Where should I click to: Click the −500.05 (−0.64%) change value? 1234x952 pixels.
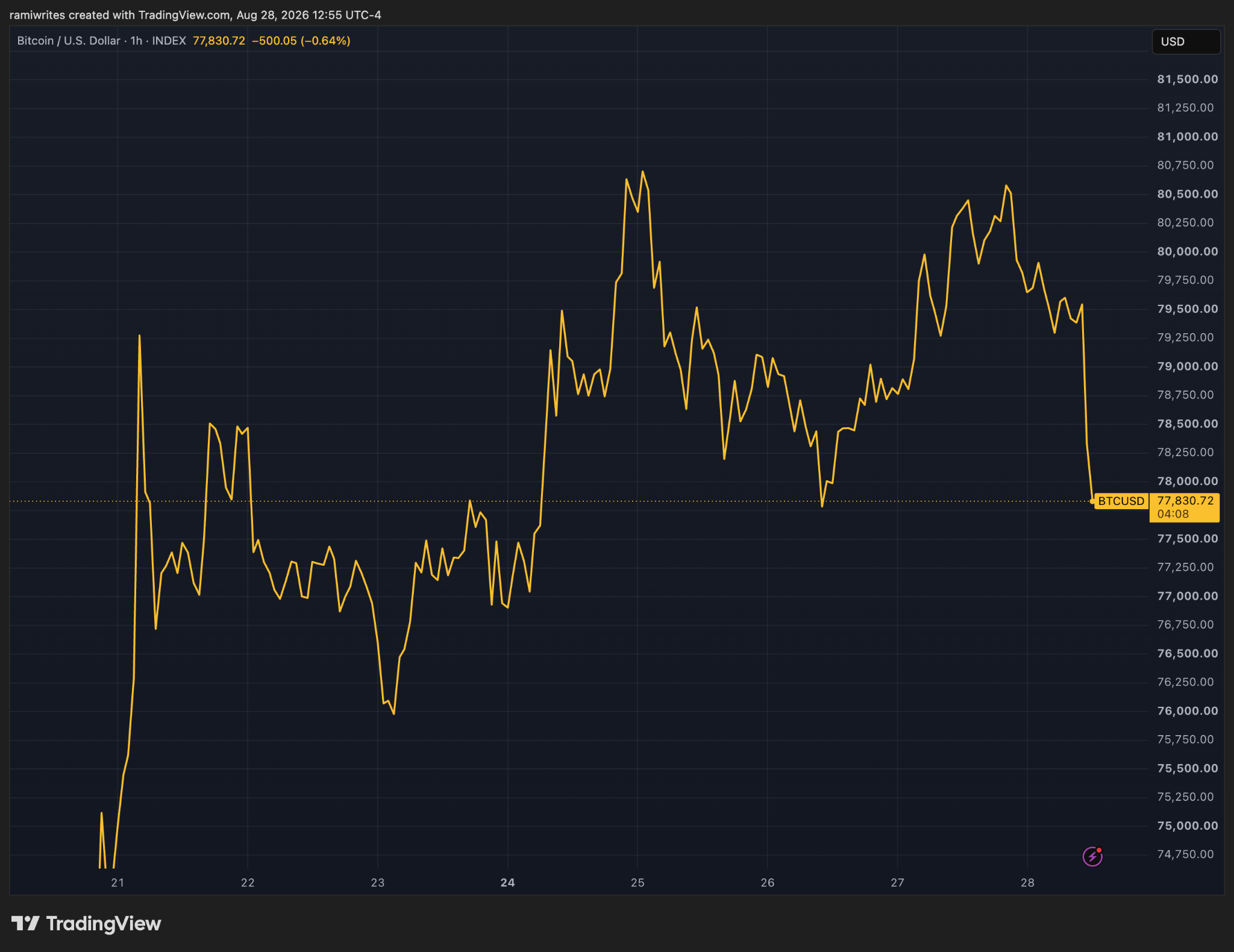[301, 40]
